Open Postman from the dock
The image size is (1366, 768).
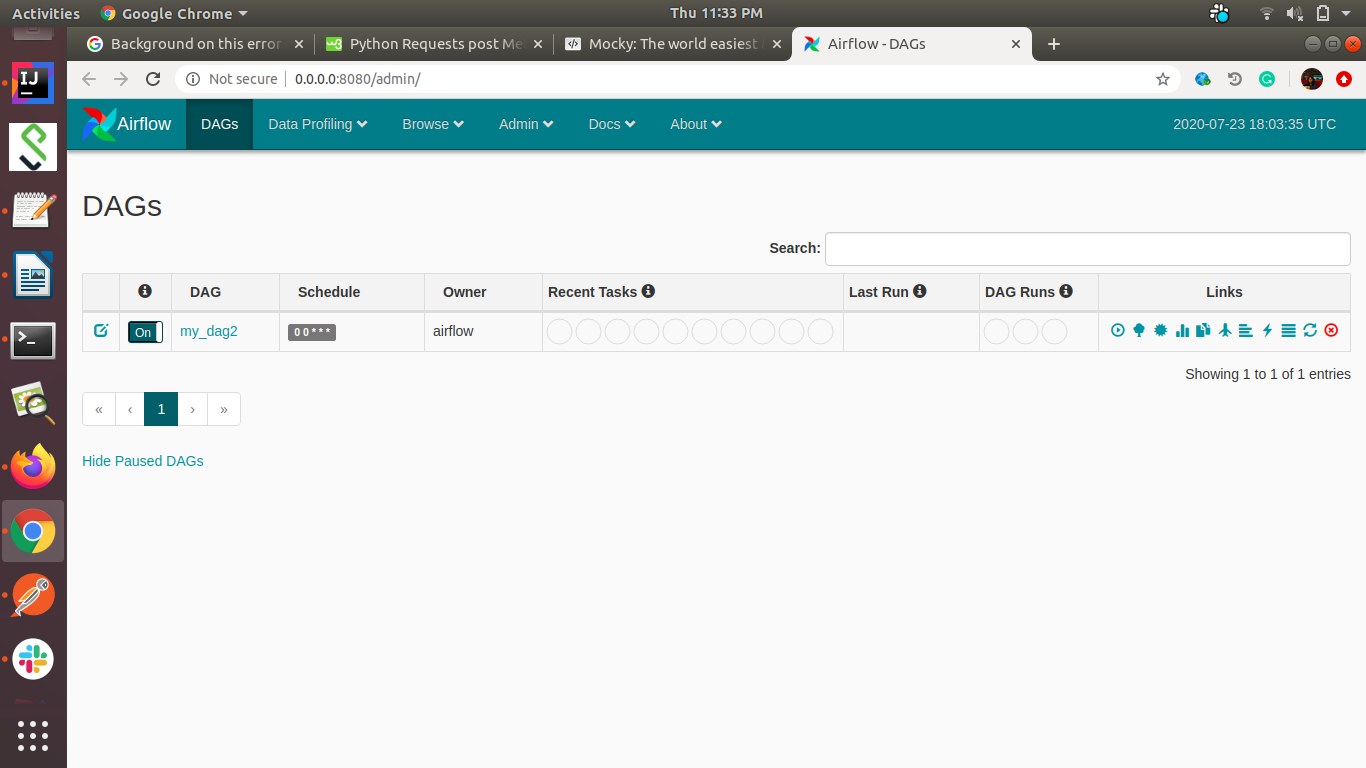[33, 596]
